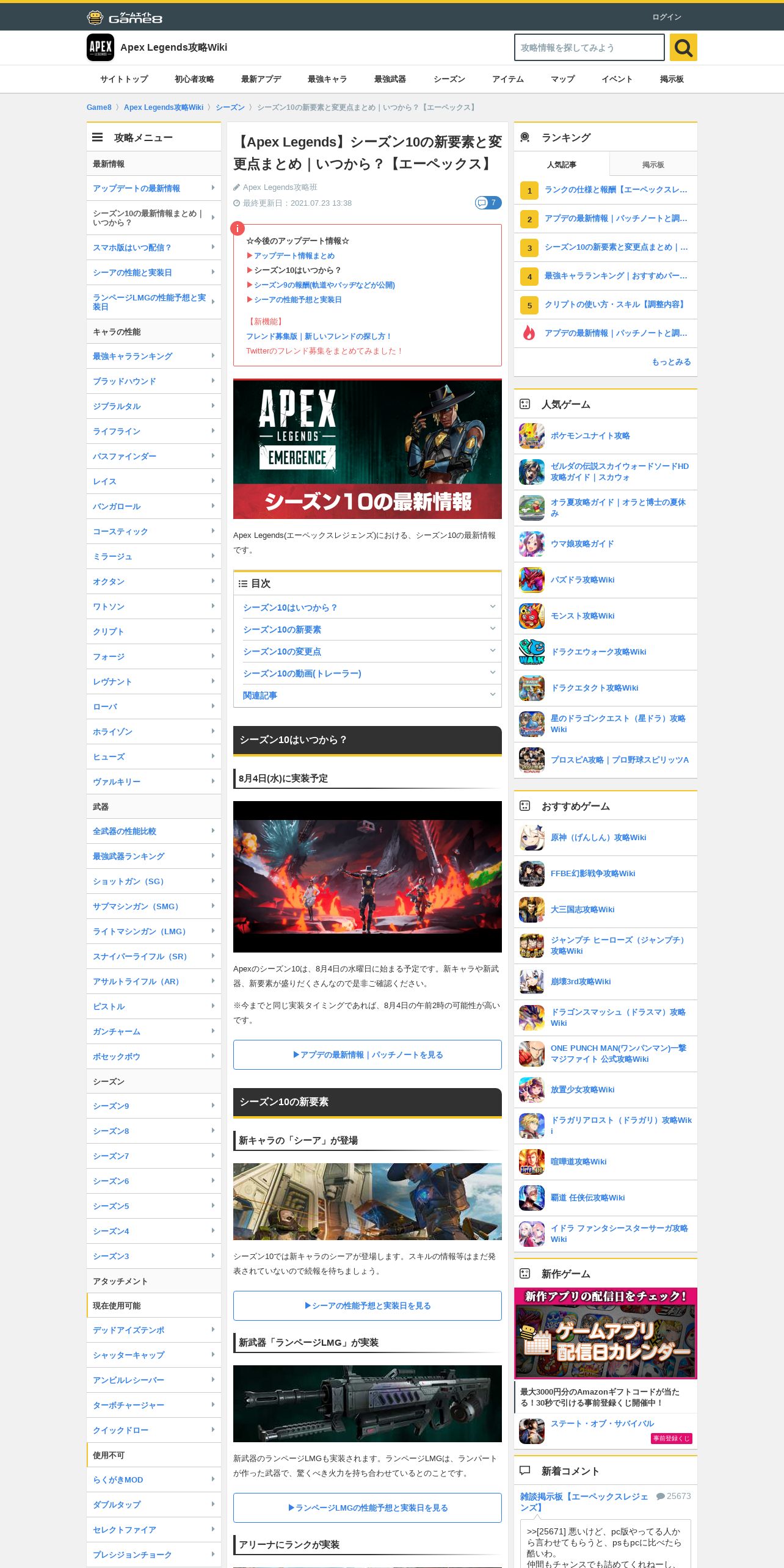The image size is (784, 1568).
Task: Click the ドラクエタクト攻略Wiki game icon
Action: (532, 688)
